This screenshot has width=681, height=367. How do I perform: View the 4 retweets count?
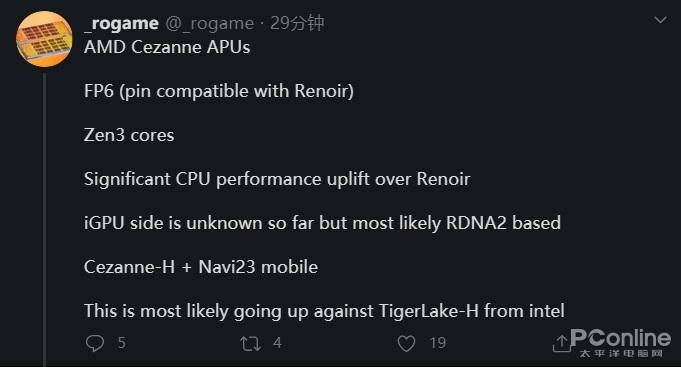coord(277,343)
